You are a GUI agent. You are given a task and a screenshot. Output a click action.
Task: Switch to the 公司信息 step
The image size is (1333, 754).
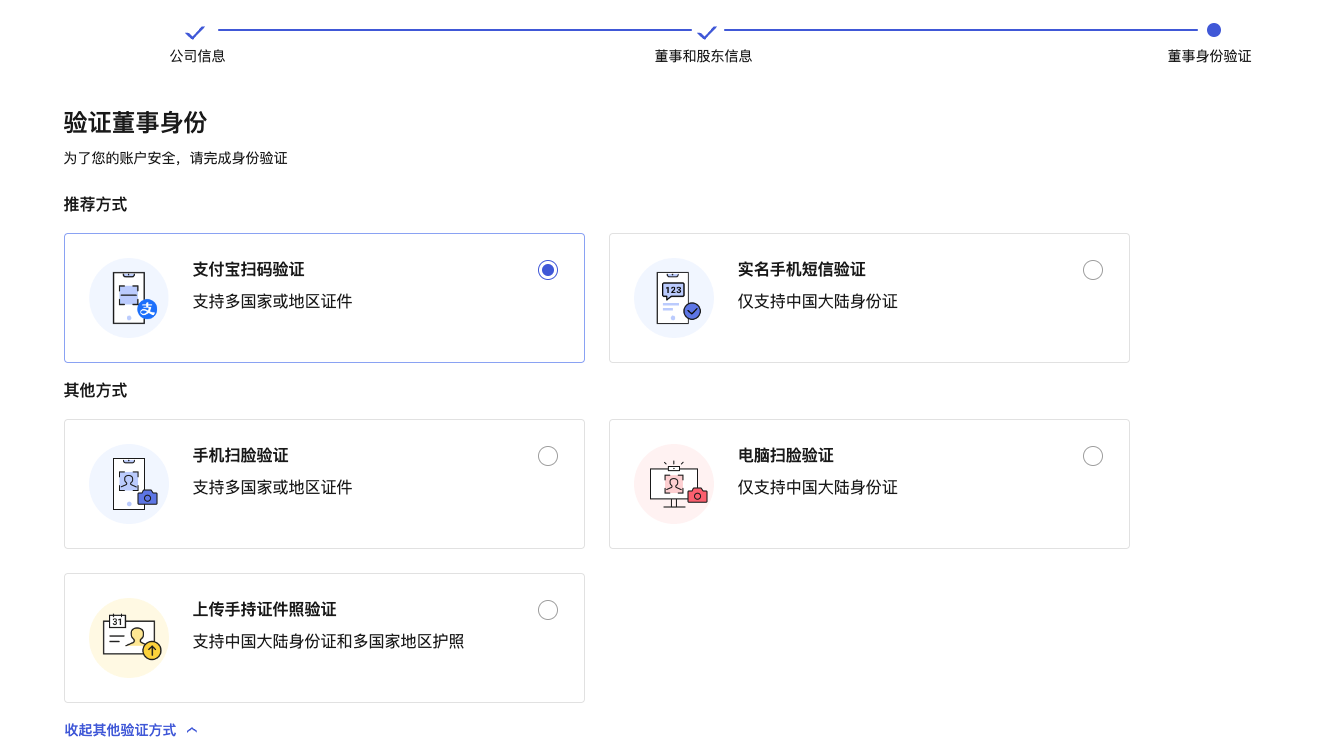[x=197, y=56]
